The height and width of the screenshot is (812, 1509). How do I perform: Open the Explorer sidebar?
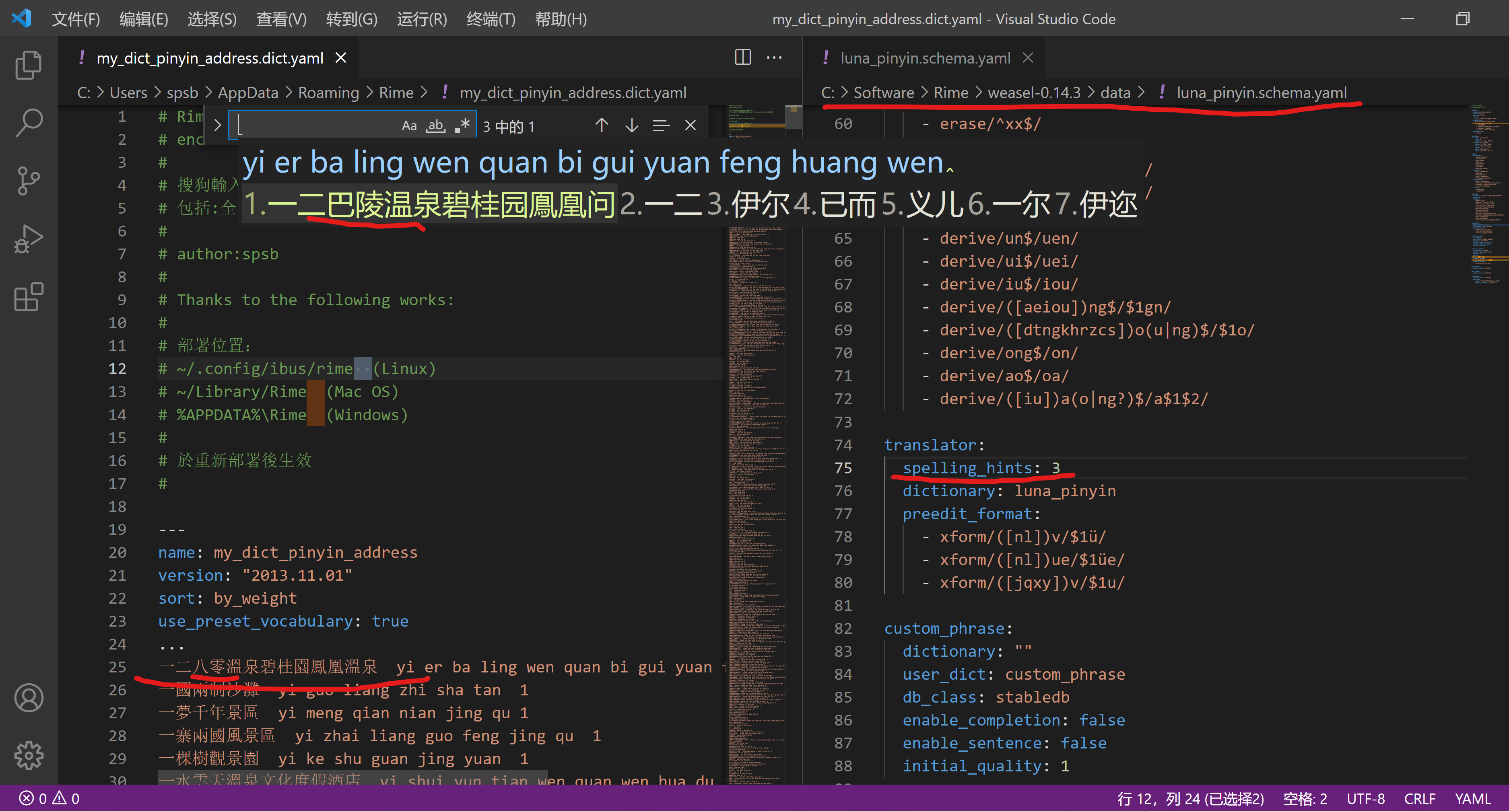(29, 64)
